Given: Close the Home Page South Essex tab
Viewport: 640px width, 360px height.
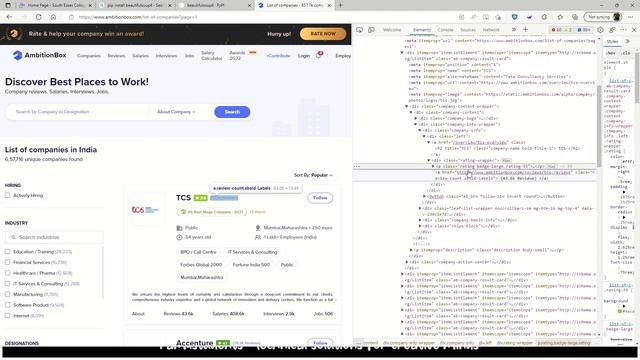Looking at the screenshot, I should pyautogui.click(x=90, y=5).
